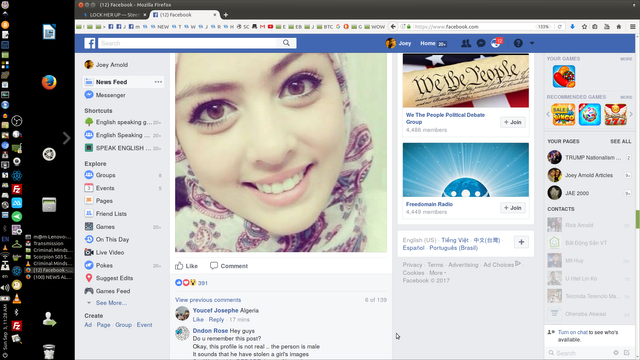This screenshot has width=640, height=360.
Task: Open Friend Lists in sidebar
Action: [x=111, y=214]
